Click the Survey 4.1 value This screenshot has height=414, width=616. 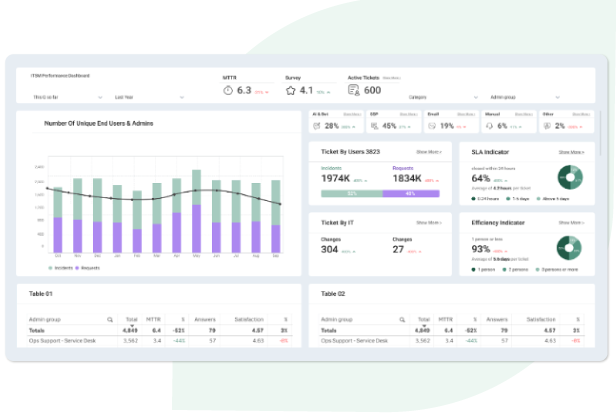306,90
